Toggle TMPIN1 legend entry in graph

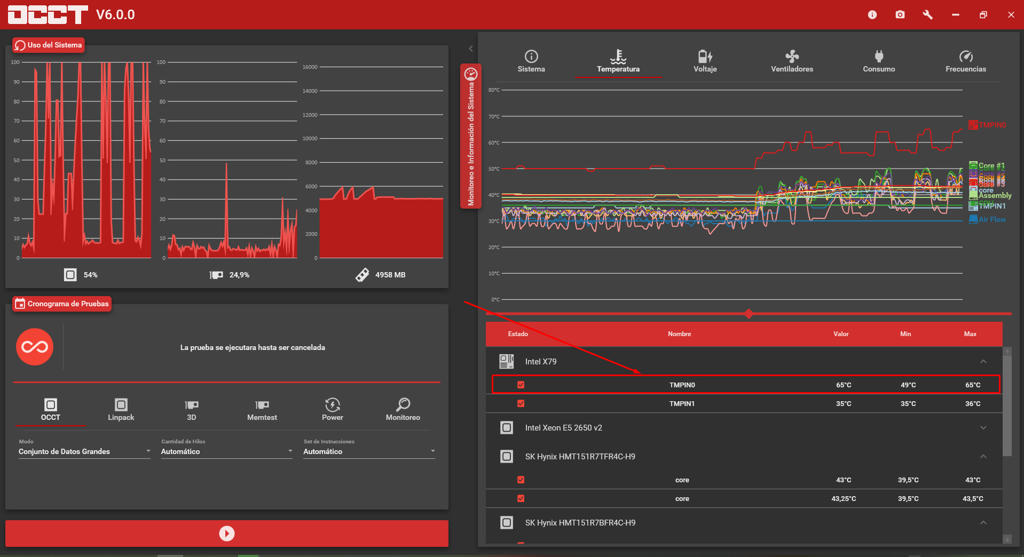[987, 206]
